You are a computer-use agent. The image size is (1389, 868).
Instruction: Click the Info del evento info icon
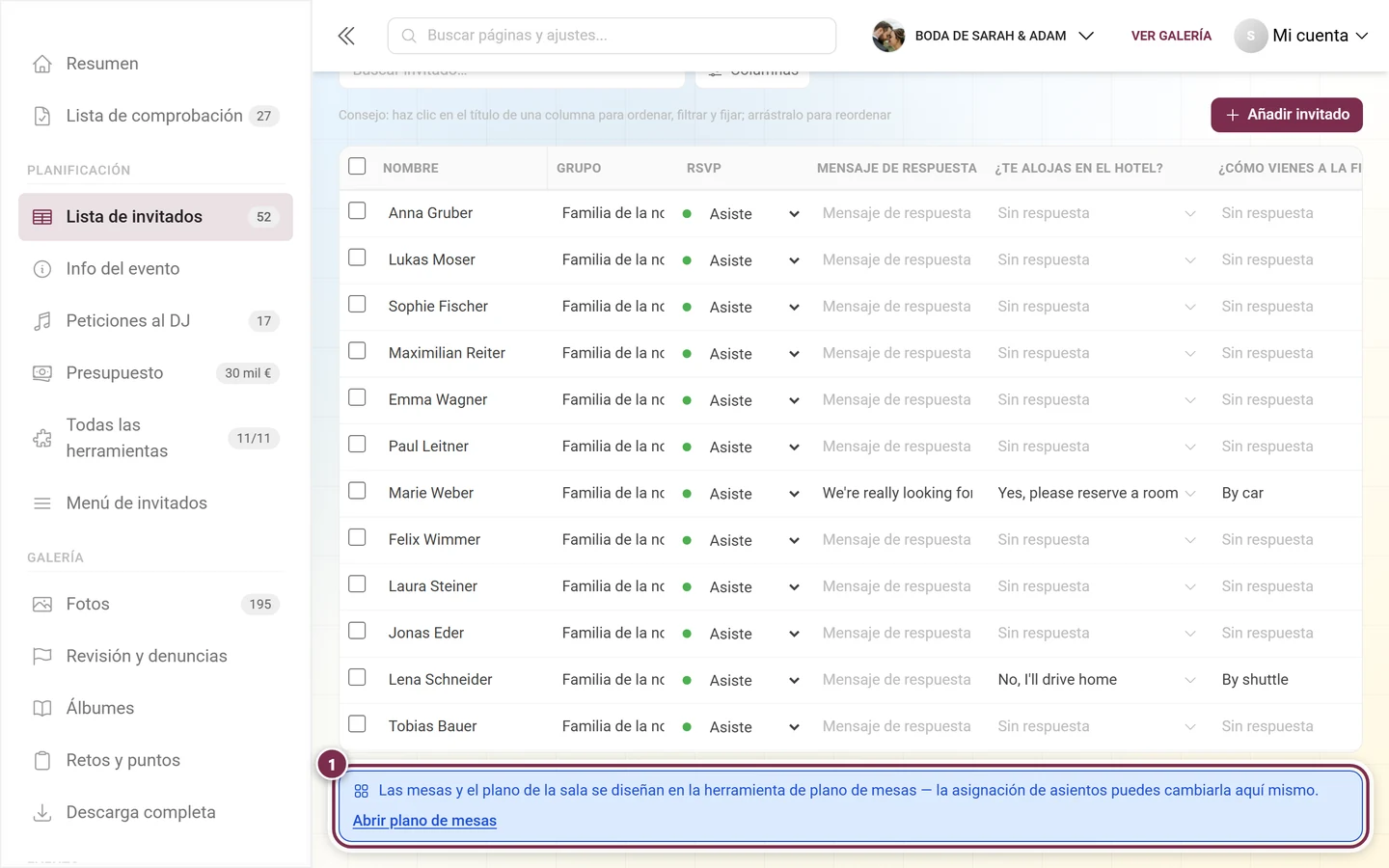click(x=42, y=269)
